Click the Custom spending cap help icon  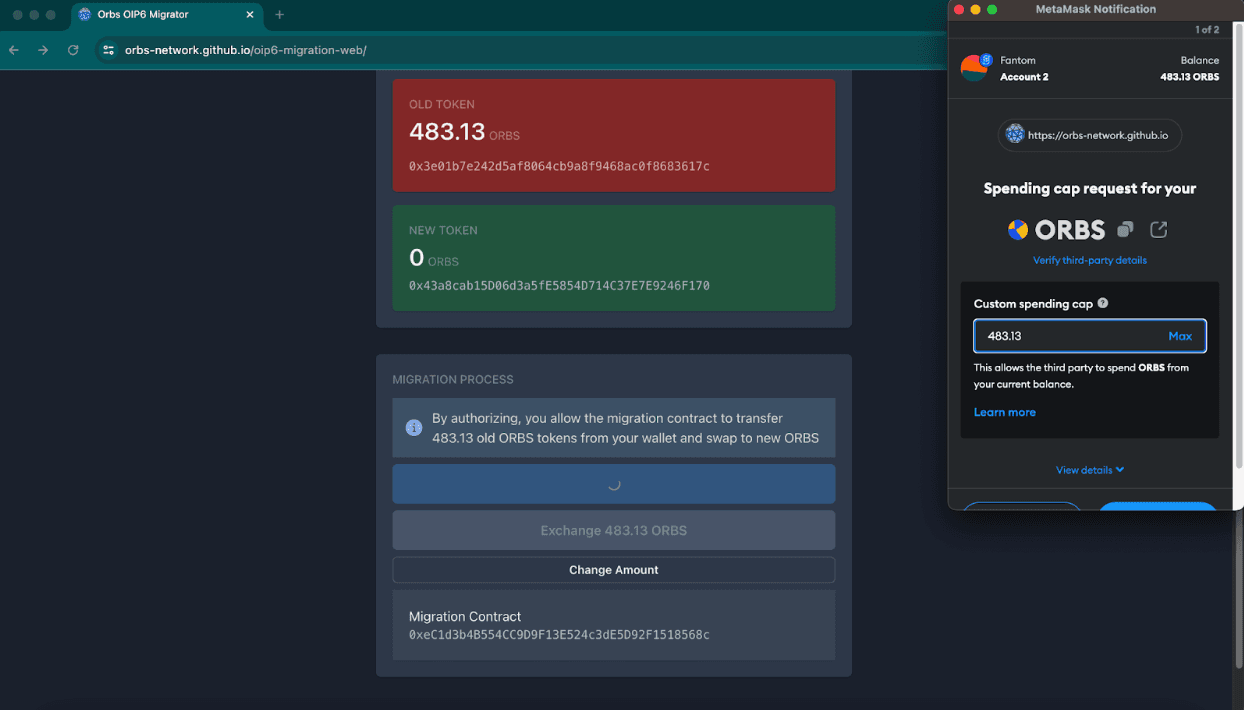pyautogui.click(x=1103, y=303)
